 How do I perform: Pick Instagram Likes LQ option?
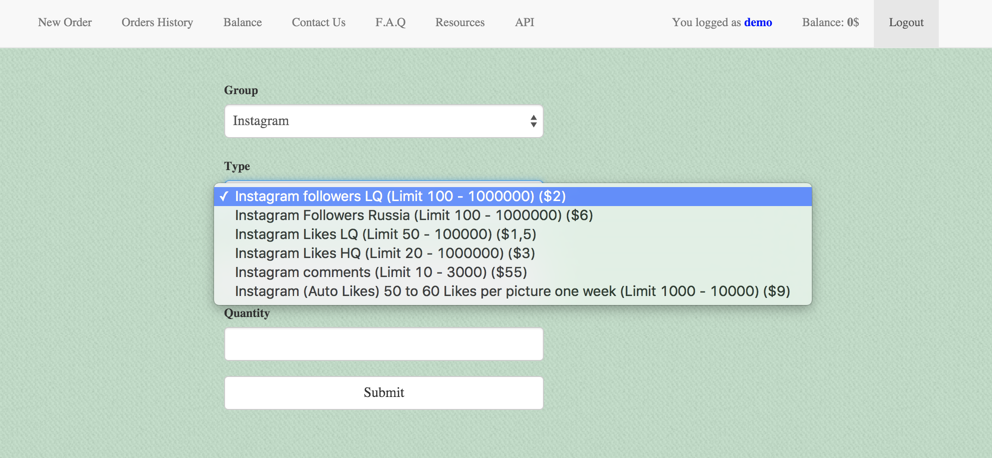[513, 235]
